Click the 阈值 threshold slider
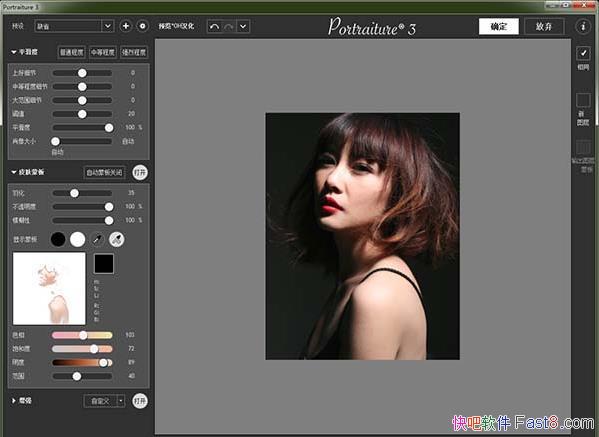Viewport: 599px width, 437px height. (x=82, y=114)
